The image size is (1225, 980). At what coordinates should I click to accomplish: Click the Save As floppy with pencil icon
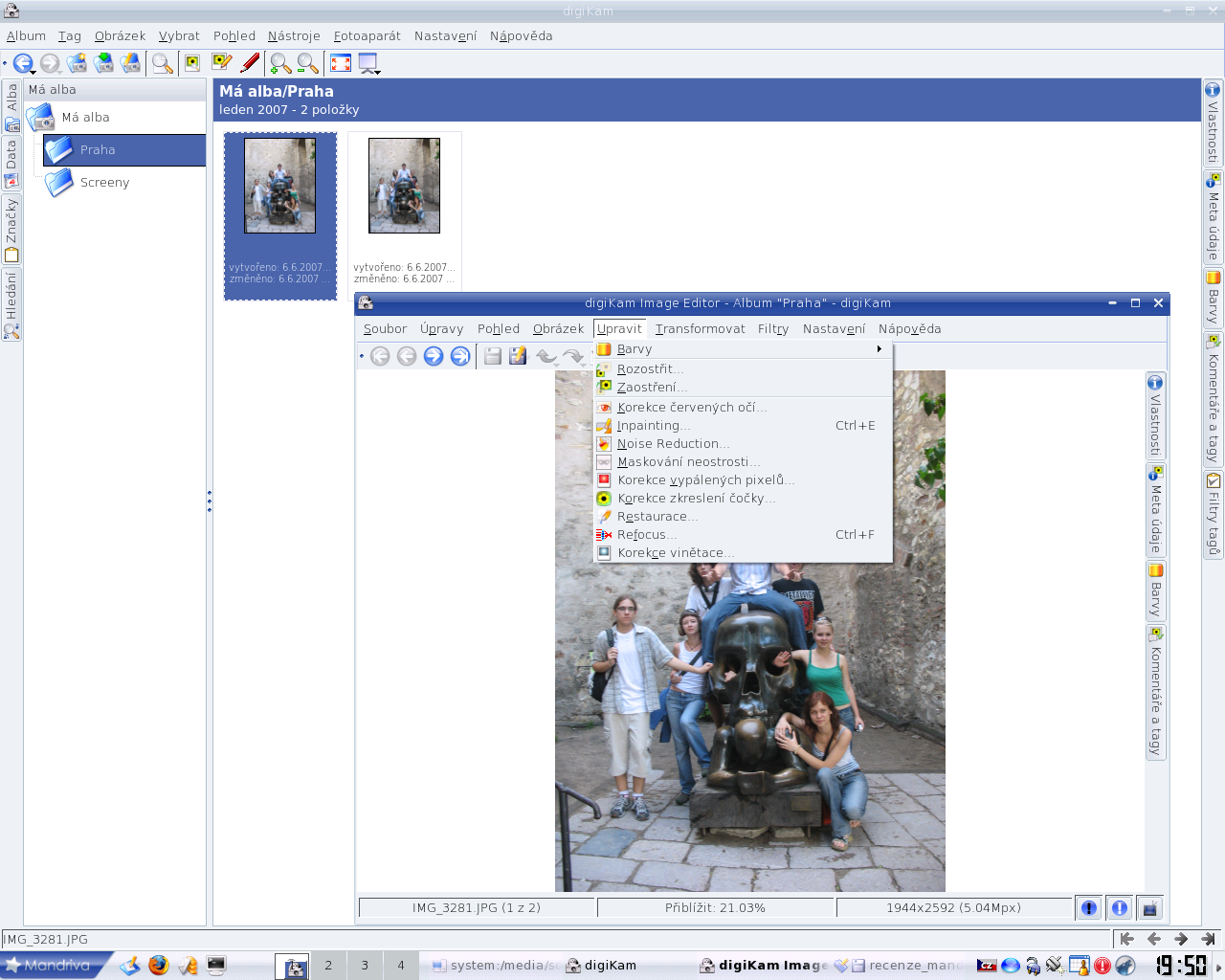(x=518, y=356)
